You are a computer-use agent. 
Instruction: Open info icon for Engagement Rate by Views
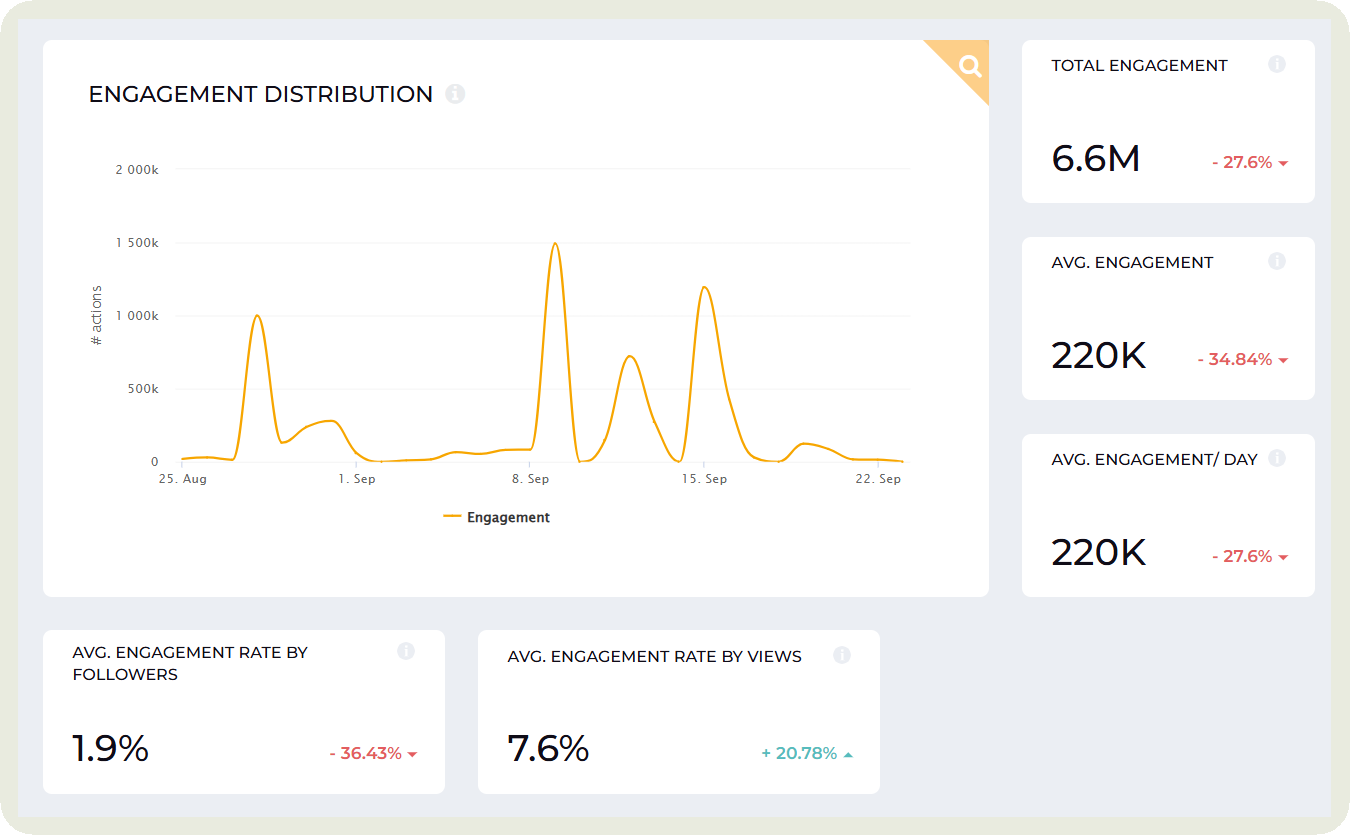click(x=841, y=655)
